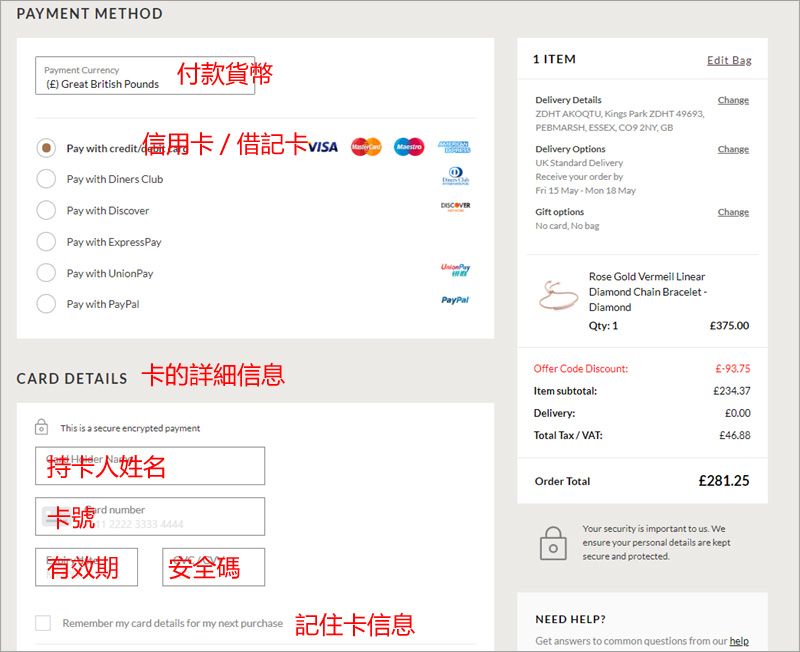
Task: Click the UnionPay logo icon
Action: (x=455, y=269)
